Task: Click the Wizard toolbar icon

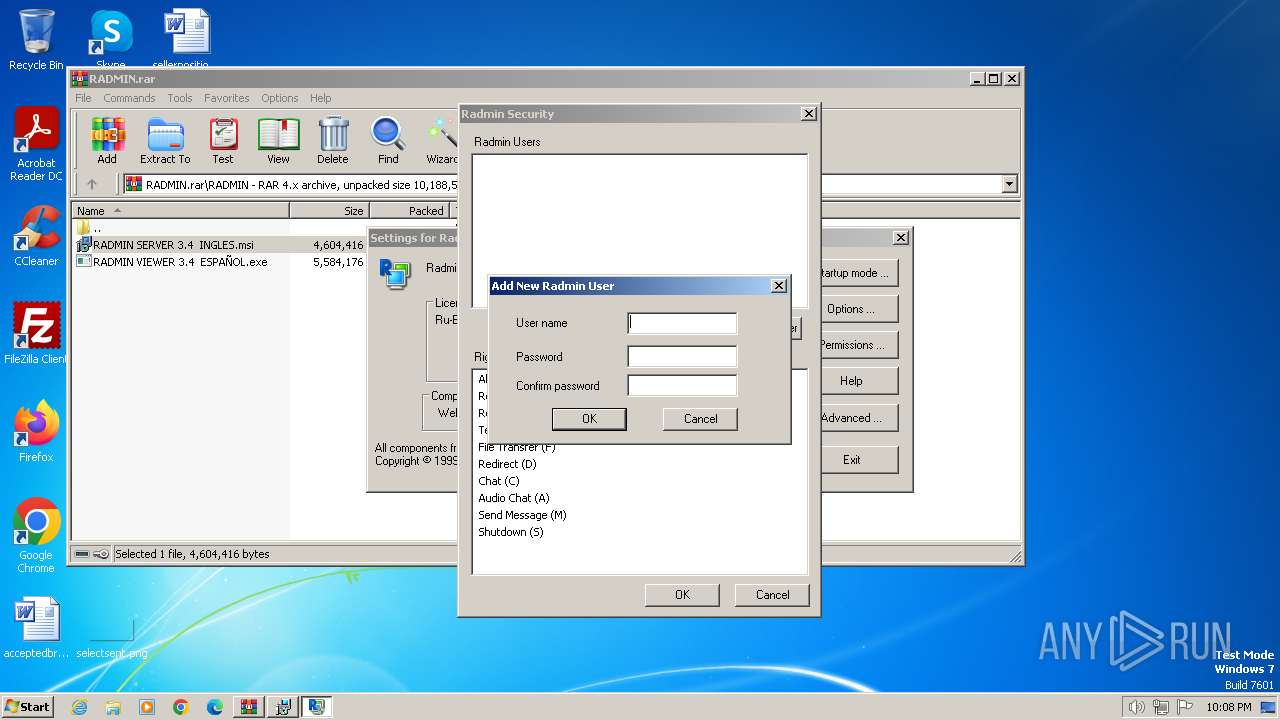Action: (x=441, y=141)
